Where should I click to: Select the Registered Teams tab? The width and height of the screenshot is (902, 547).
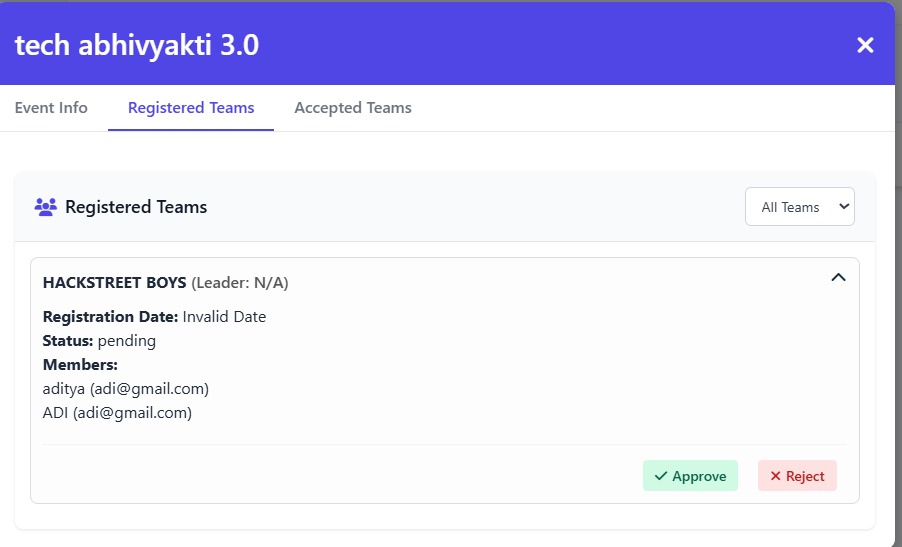(x=191, y=108)
